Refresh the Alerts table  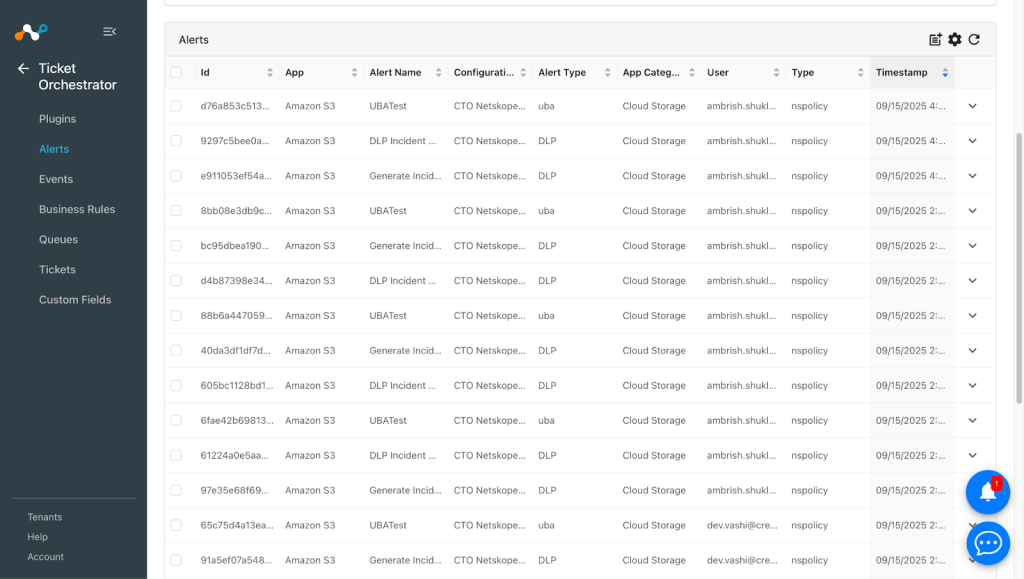click(x=974, y=40)
